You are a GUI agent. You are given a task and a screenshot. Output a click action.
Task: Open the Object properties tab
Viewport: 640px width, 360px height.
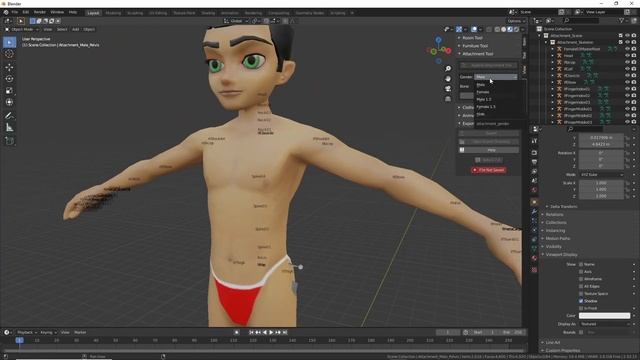534,202
